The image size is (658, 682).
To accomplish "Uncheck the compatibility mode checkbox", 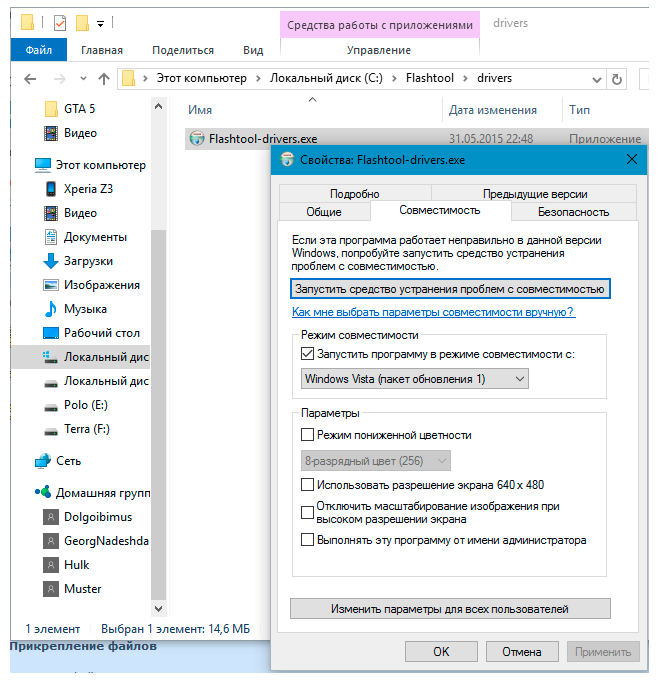I will coord(307,354).
